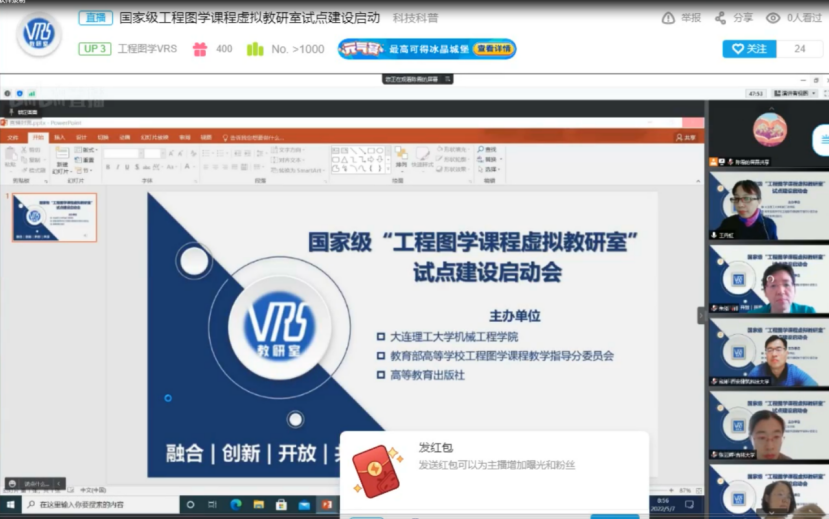Open the font name combo box
The image size is (829, 519).
click(124, 153)
